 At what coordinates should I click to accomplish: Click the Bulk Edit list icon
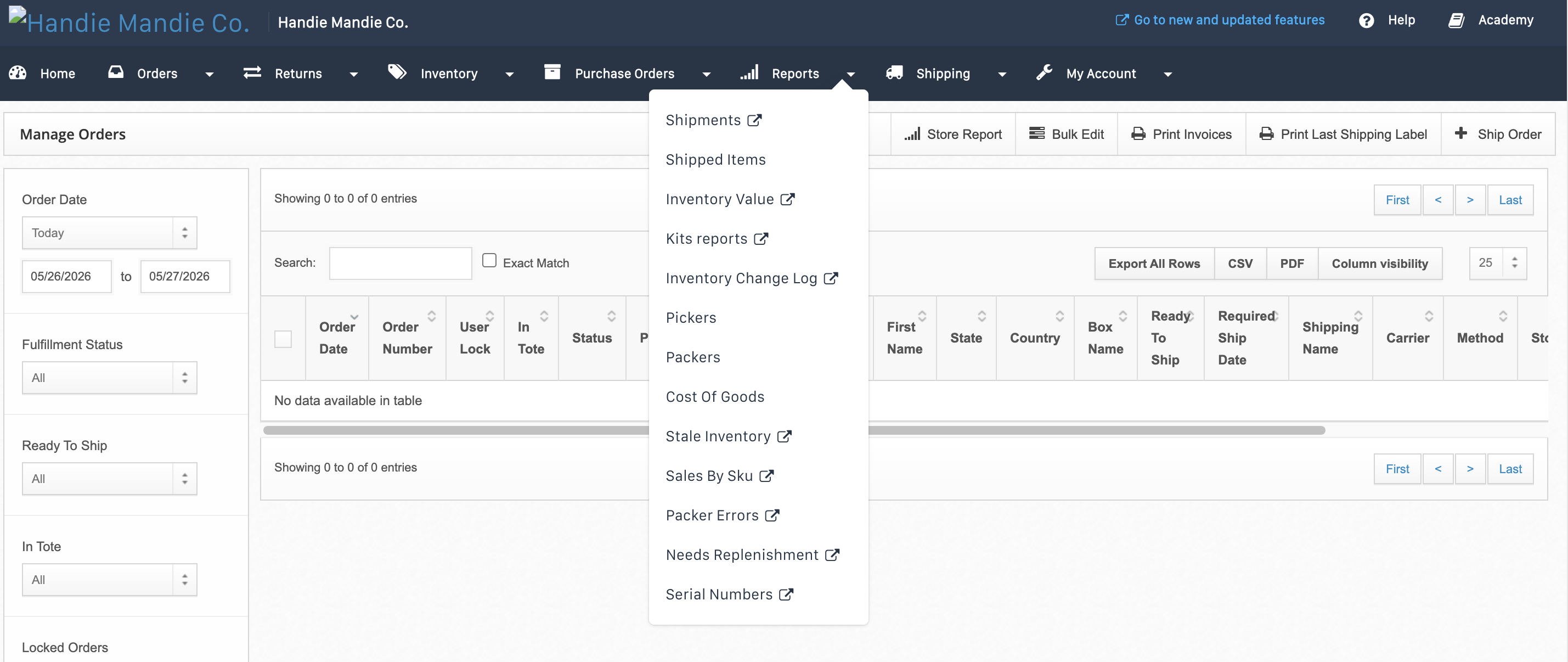(x=1036, y=133)
